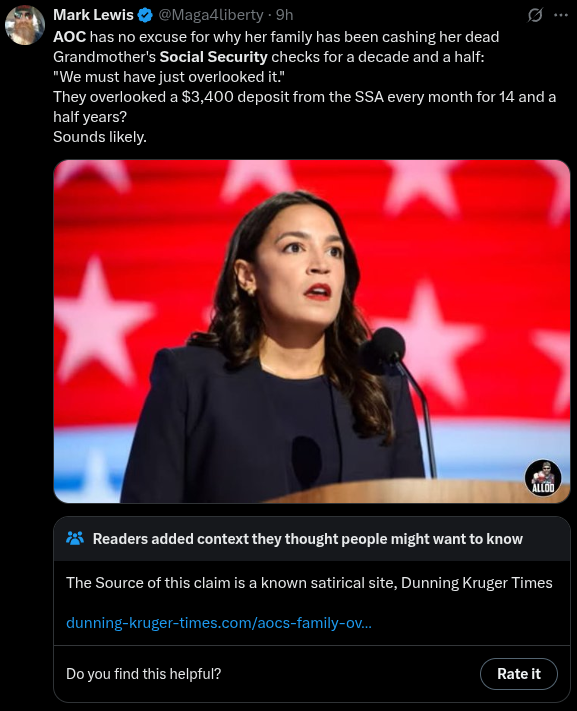
Task: Open the 9h post timestamp
Action: pos(284,15)
